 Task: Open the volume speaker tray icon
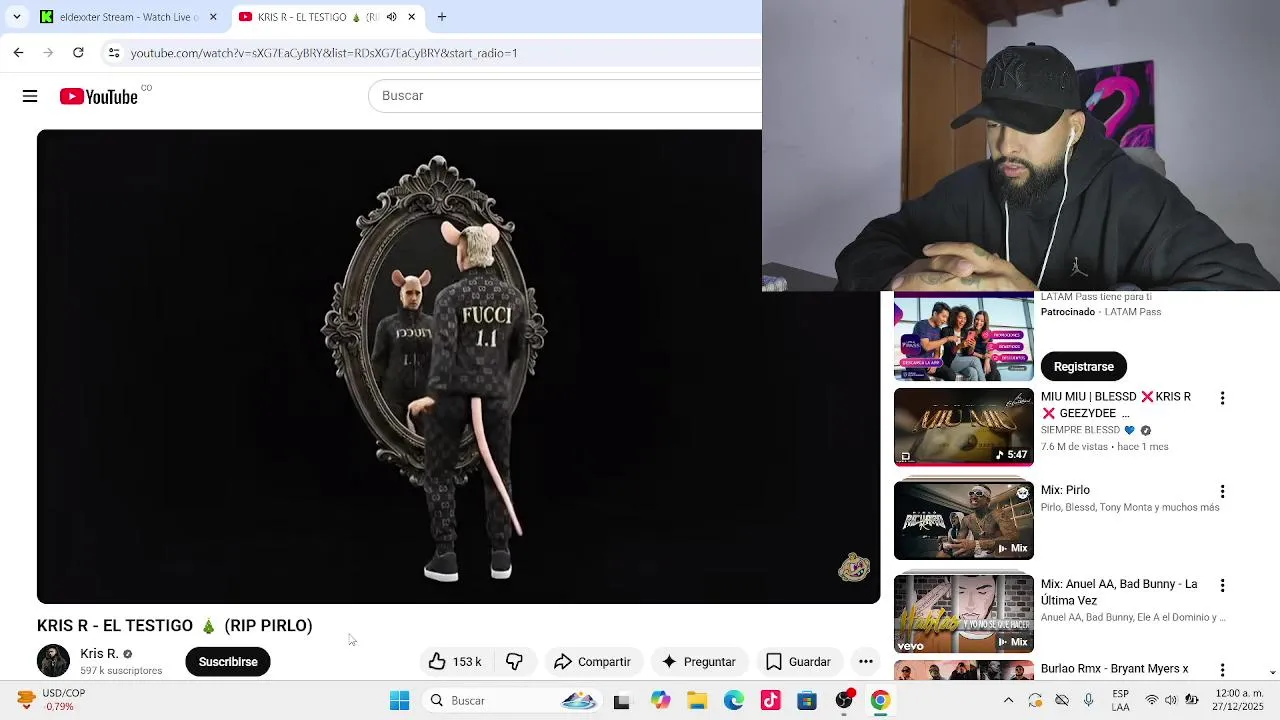click(1171, 700)
